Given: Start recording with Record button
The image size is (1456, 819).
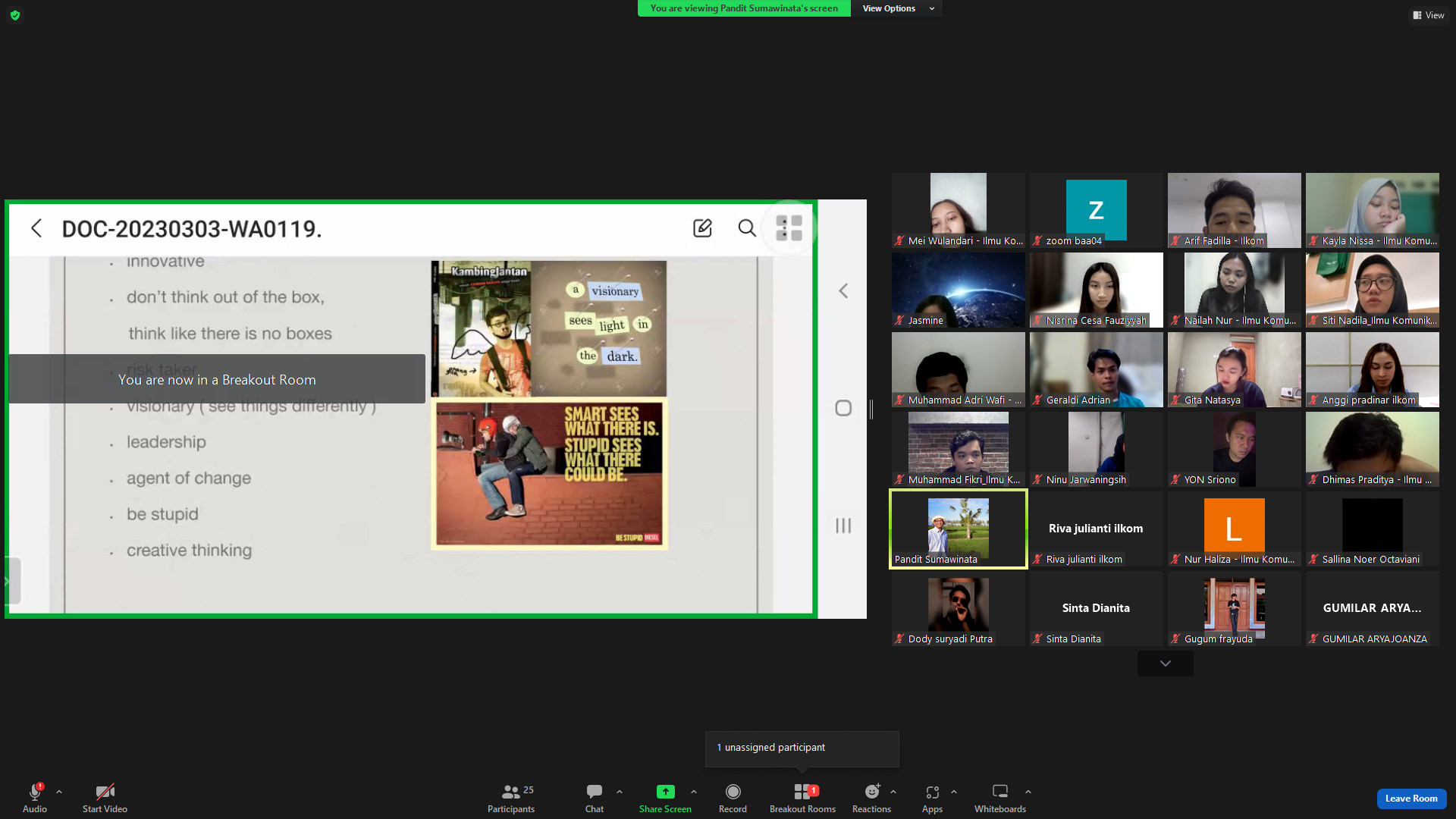Looking at the screenshot, I should [x=733, y=798].
